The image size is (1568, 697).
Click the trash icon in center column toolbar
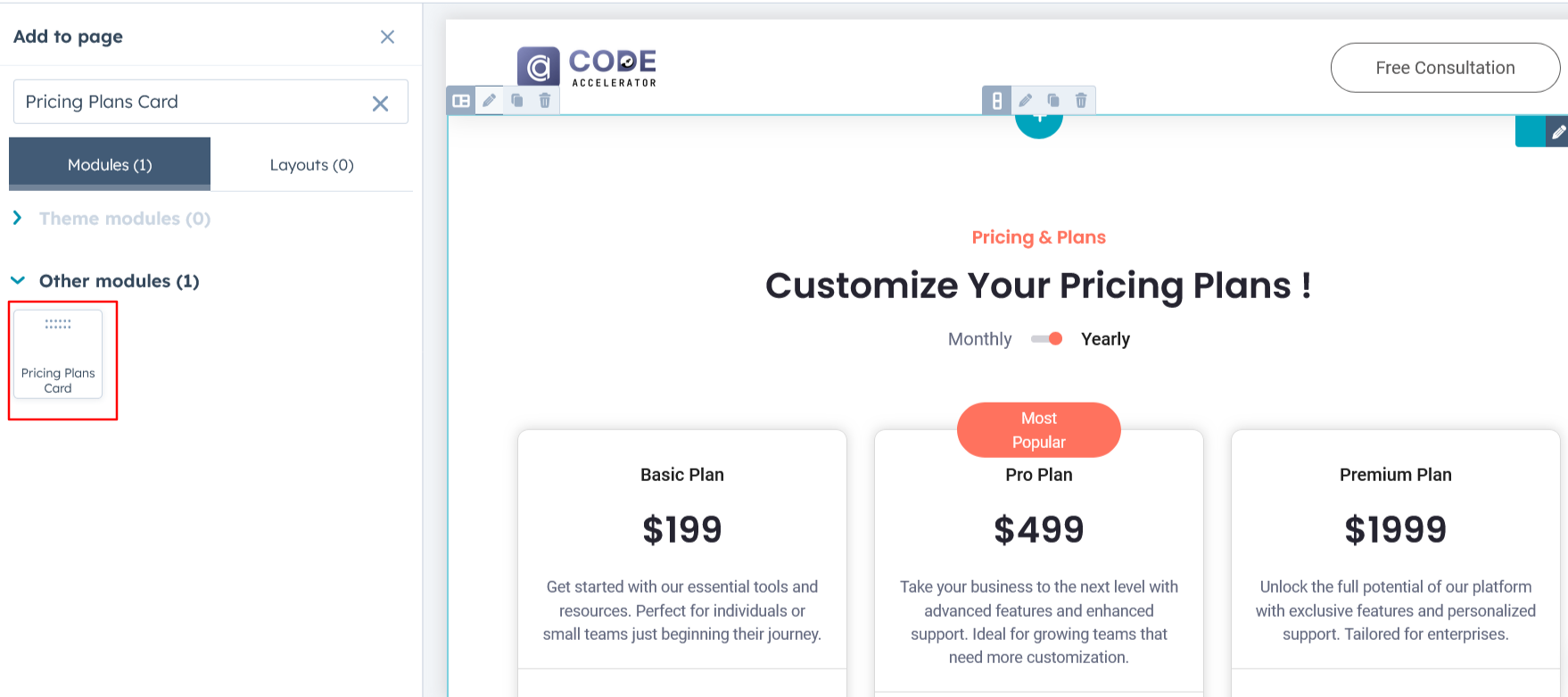click(1081, 101)
